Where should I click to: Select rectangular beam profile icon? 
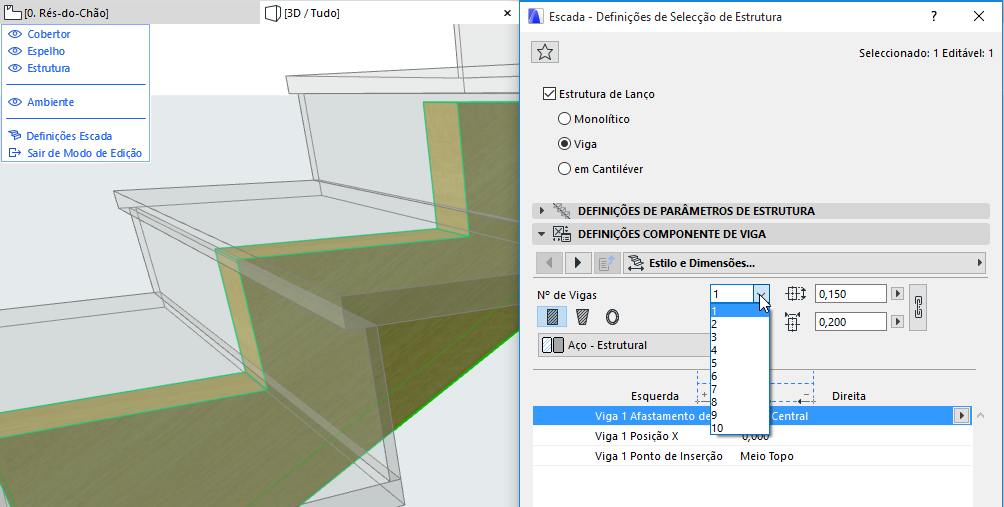point(552,318)
